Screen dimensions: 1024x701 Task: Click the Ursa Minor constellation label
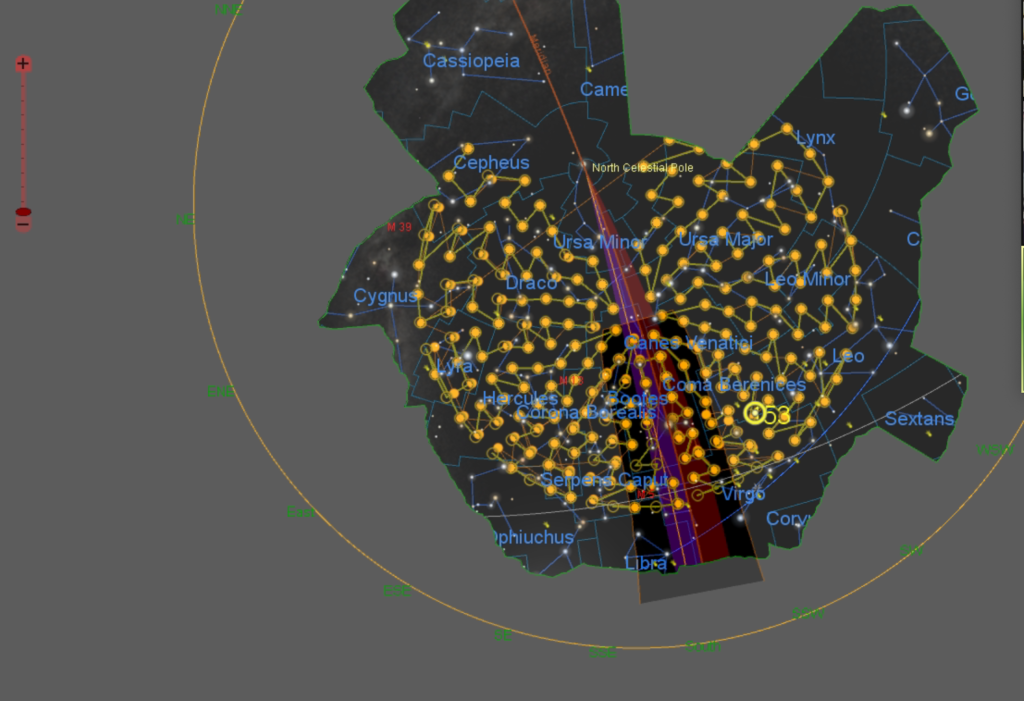(600, 242)
